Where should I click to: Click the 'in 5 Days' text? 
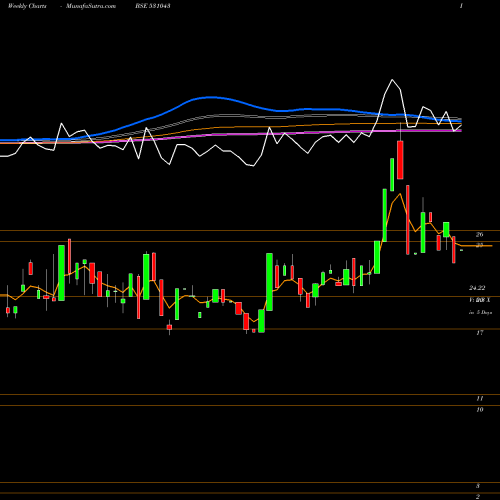point(480,313)
